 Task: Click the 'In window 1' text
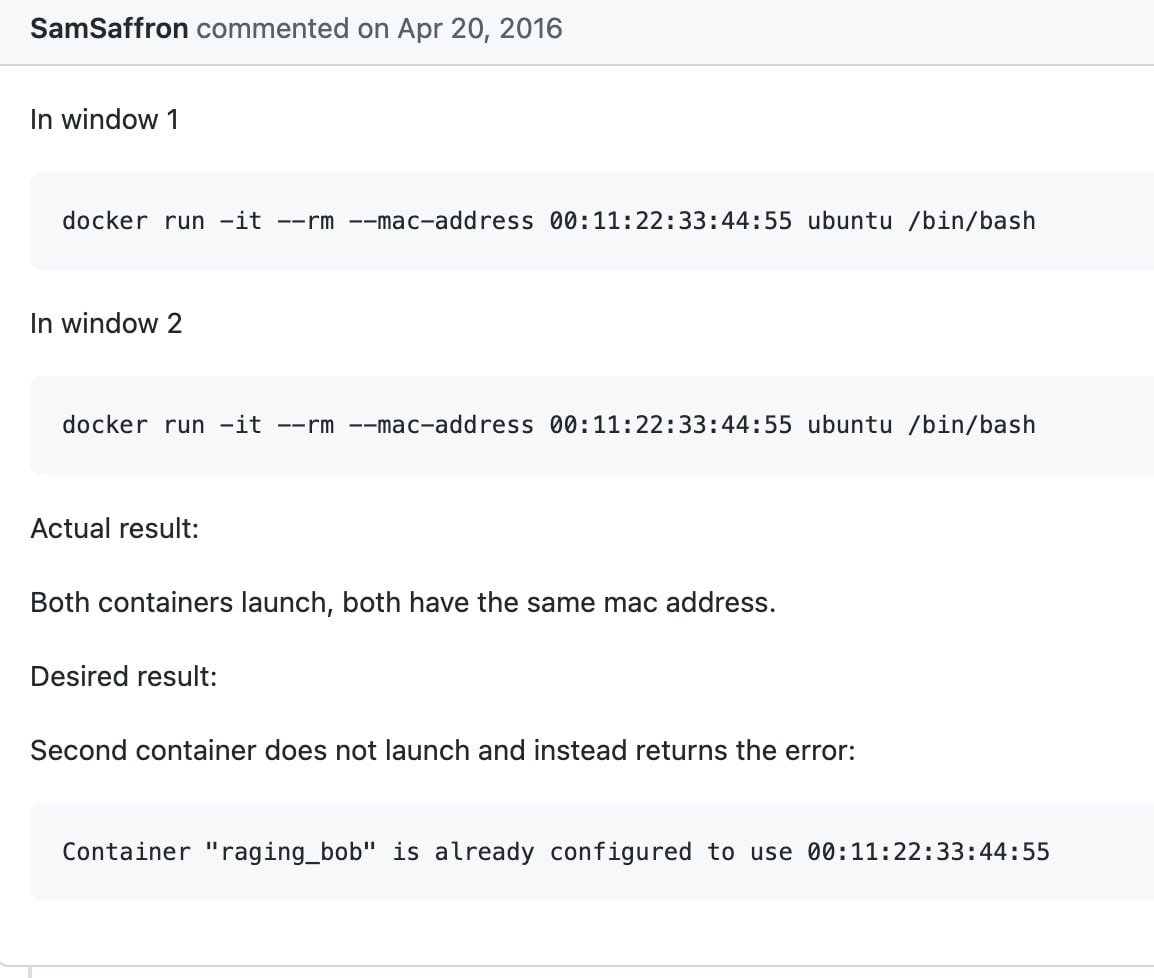(x=105, y=120)
